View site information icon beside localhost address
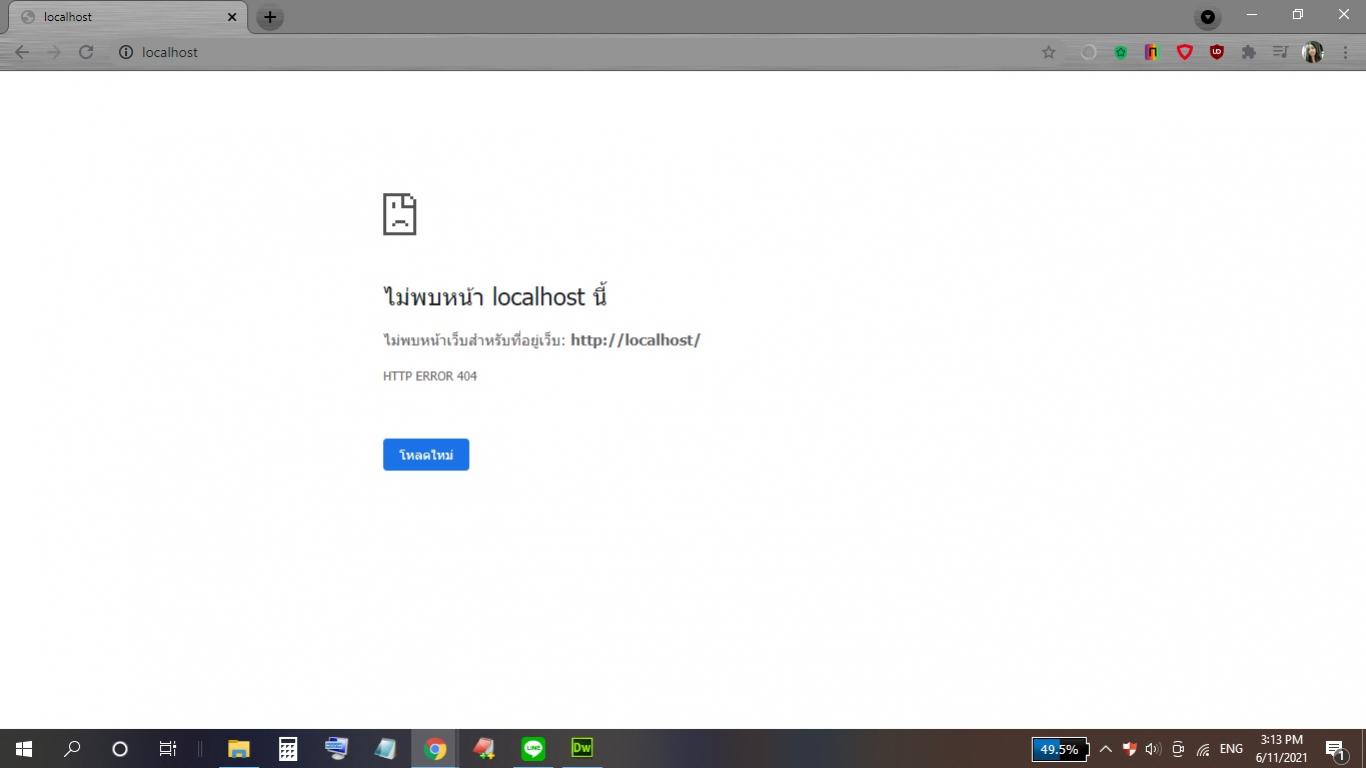The width and height of the screenshot is (1366, 768). point(126,52)
